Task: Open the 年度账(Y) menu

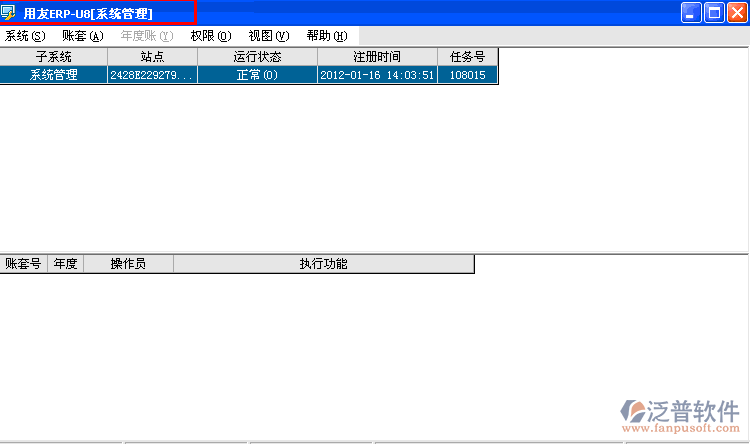Action: (x=147, y=36)
